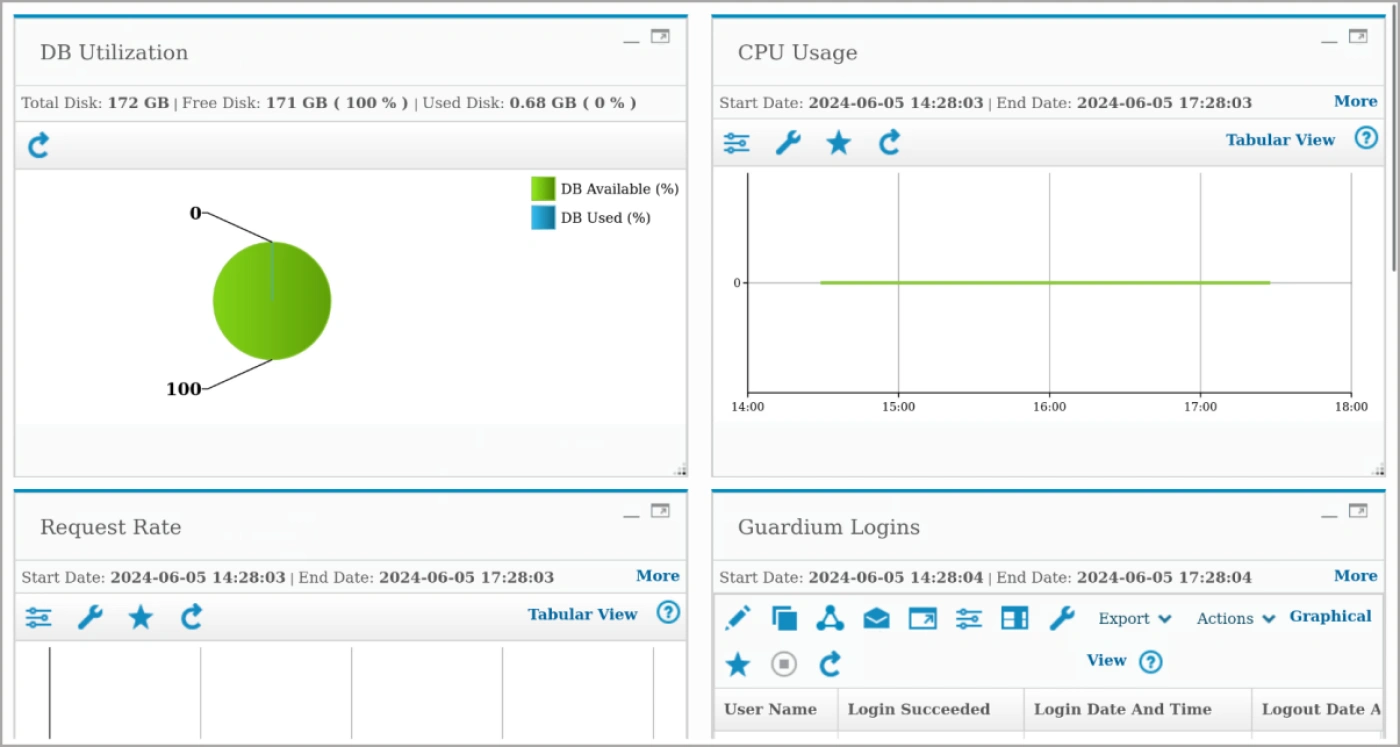Click the CPU Usage wrench configure icon
Screen dimensions: 1400x747
coord(788,143)
